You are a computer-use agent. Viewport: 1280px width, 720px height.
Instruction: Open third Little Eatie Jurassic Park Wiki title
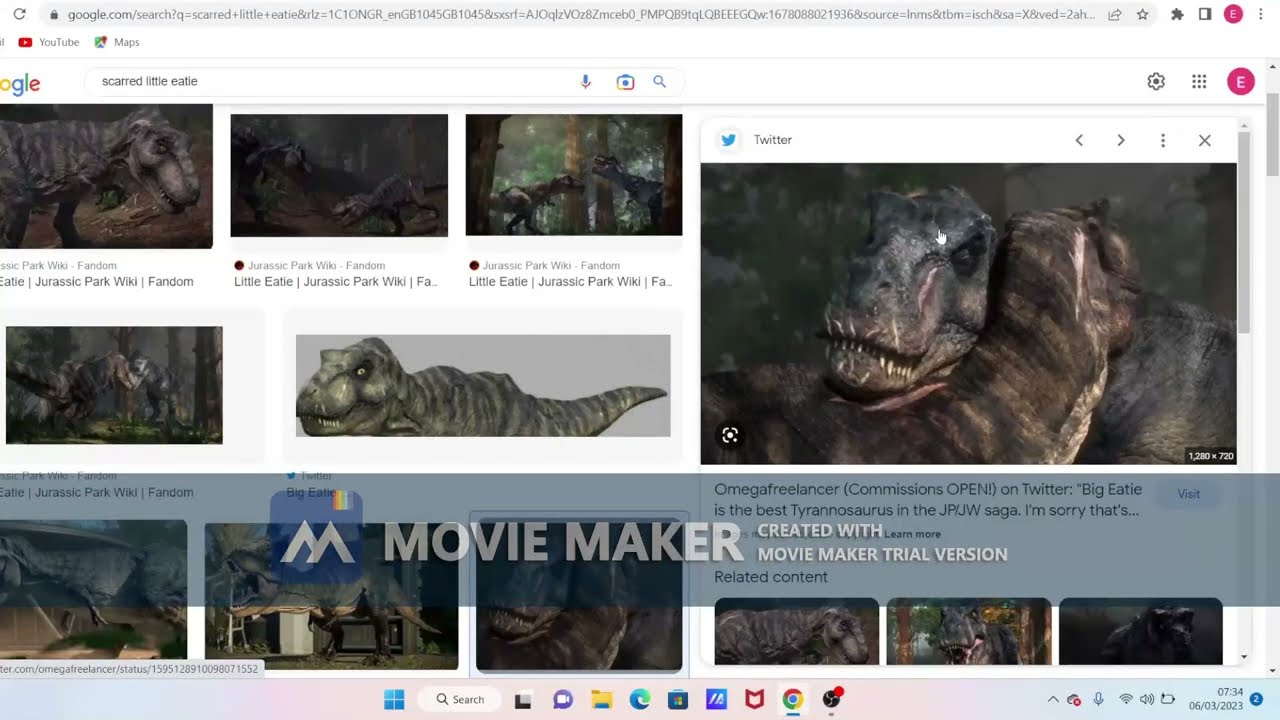(x=571, y=282)
